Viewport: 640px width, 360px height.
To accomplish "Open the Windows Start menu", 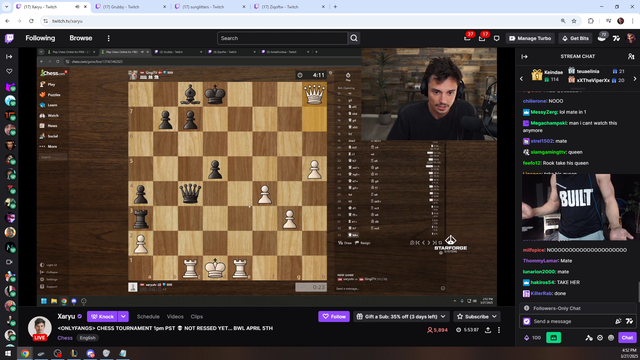I will (8, 353).
